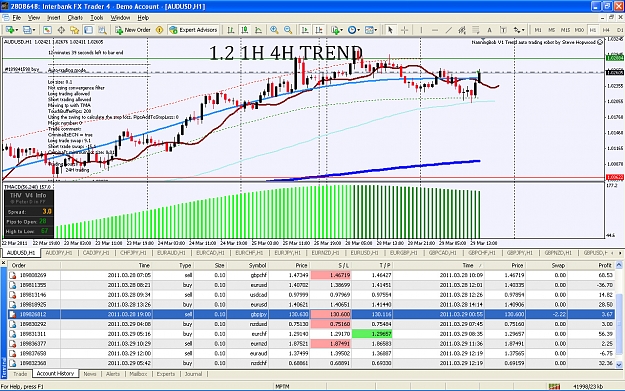The width and height of the screenshot is (625, 391).
Task: Launch MetaEditor via yellow exclamation icon
Action: tap(159, 30)
